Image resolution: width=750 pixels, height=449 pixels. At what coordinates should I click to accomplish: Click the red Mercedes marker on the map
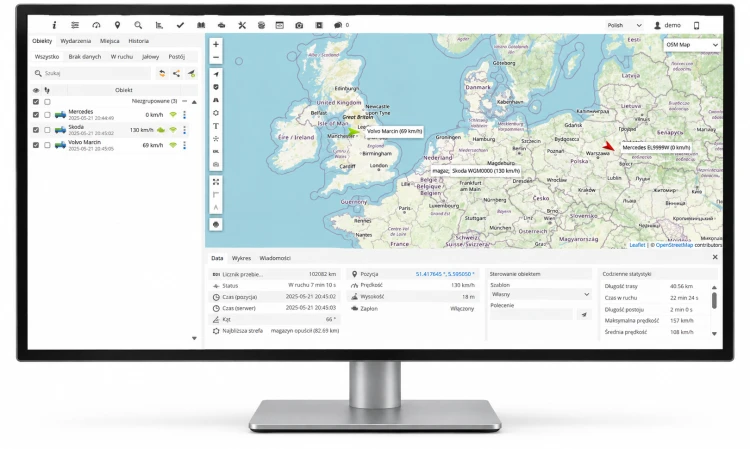(608, 146)
